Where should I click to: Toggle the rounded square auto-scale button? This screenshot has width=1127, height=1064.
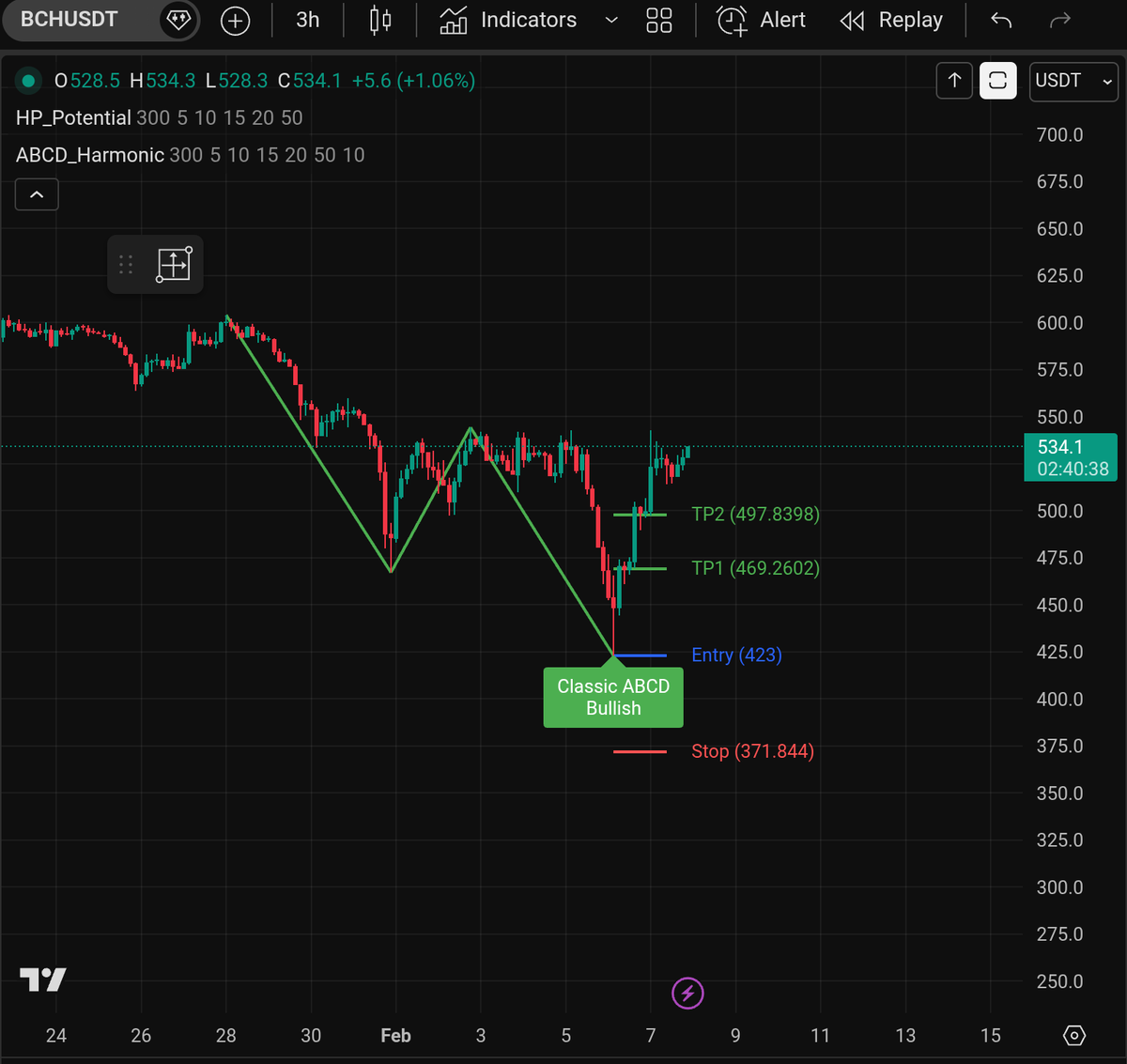point(998,81)
